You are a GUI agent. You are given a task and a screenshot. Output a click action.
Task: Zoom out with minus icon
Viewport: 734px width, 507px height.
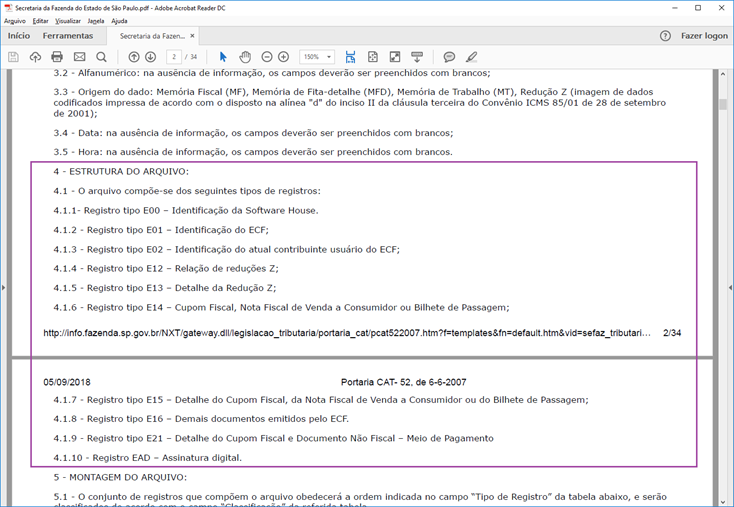(267, 57)
